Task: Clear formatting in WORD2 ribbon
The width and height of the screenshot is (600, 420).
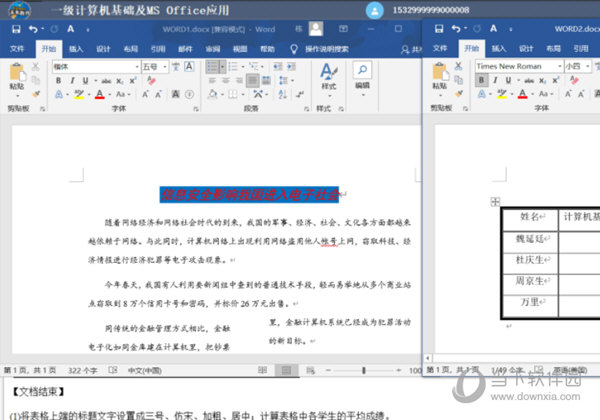Action: pyautogui.click(x=574, y=80)
